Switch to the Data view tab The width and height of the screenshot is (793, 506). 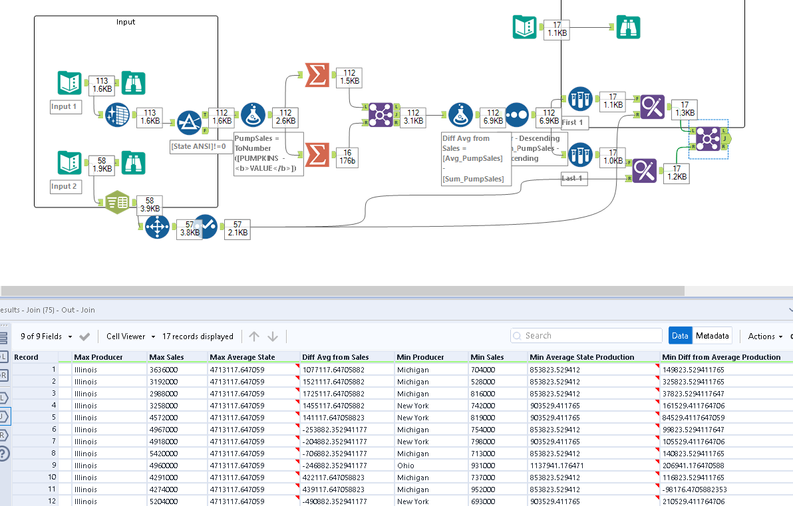point(680,336)
